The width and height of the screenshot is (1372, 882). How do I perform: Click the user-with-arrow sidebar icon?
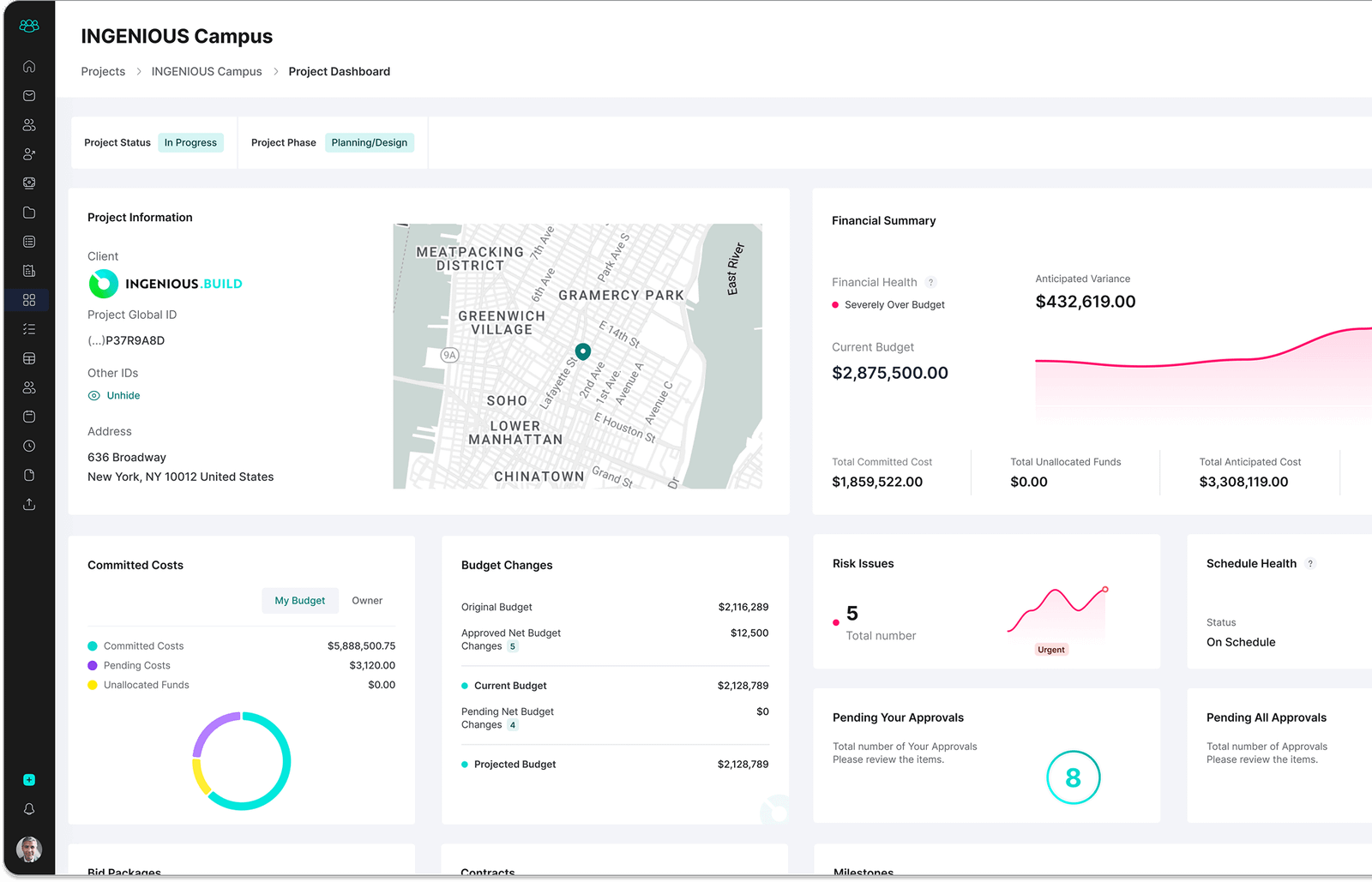29,154
